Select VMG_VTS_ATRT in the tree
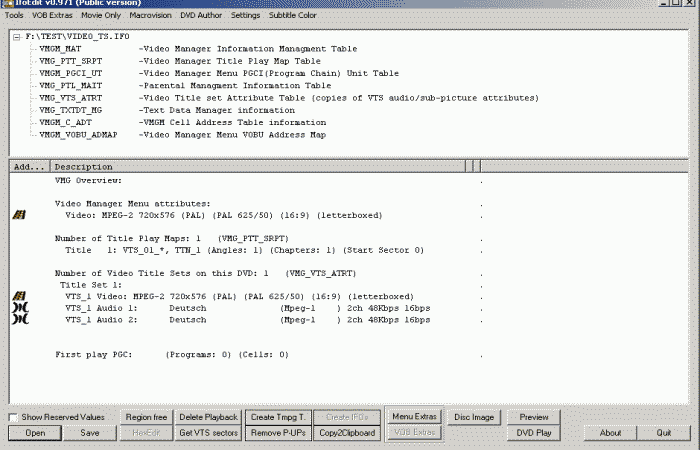700x450 pixels. [x=71, y=98]
